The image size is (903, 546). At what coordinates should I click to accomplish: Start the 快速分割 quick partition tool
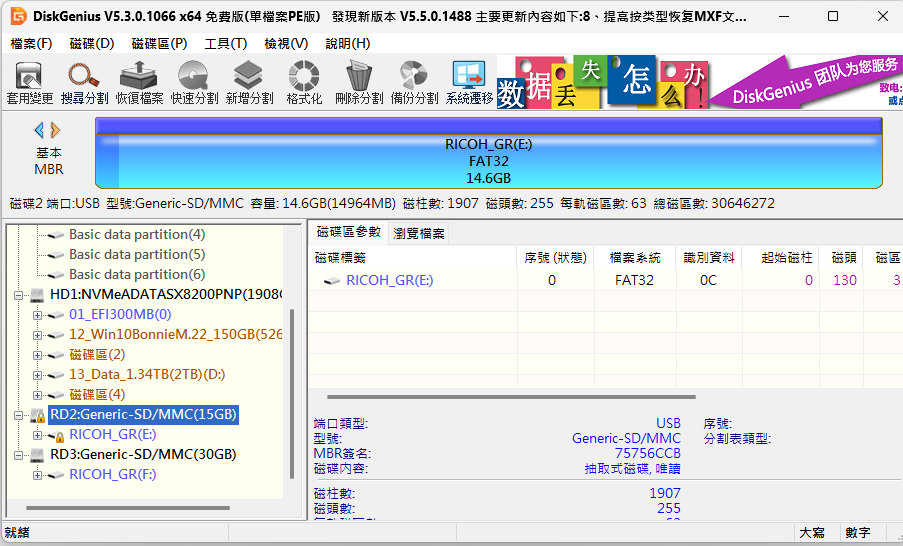pyautogui.click(x=194, y=83)
